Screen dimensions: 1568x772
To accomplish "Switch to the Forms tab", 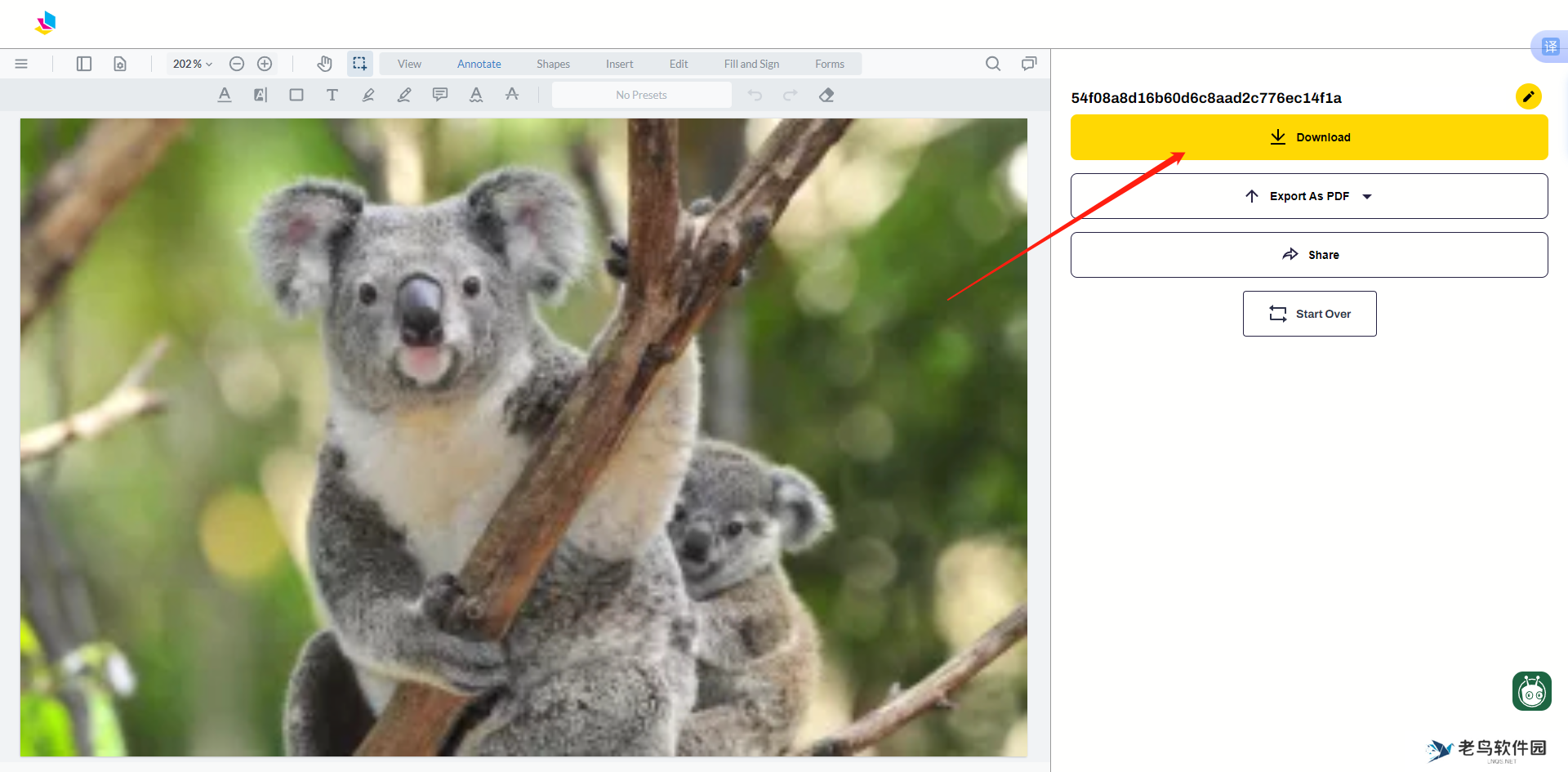I will [829, 64].
